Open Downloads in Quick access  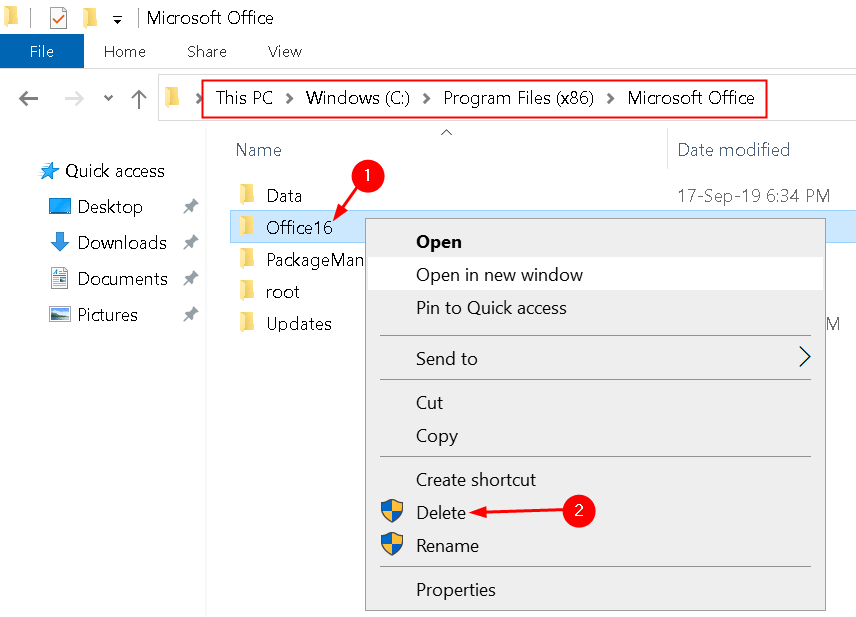click(122, 243)
